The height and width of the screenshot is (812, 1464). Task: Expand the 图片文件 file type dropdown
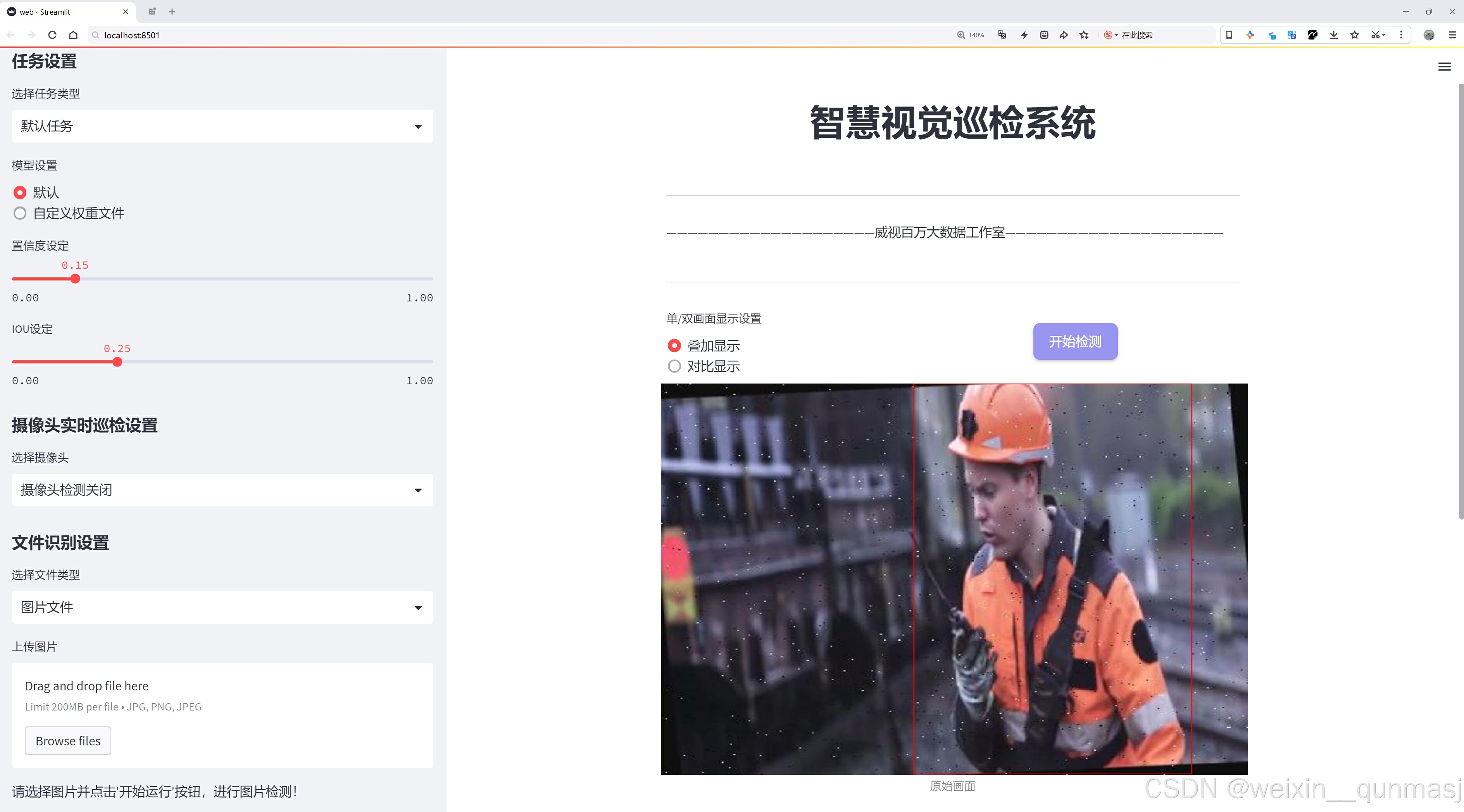(222, 607)
